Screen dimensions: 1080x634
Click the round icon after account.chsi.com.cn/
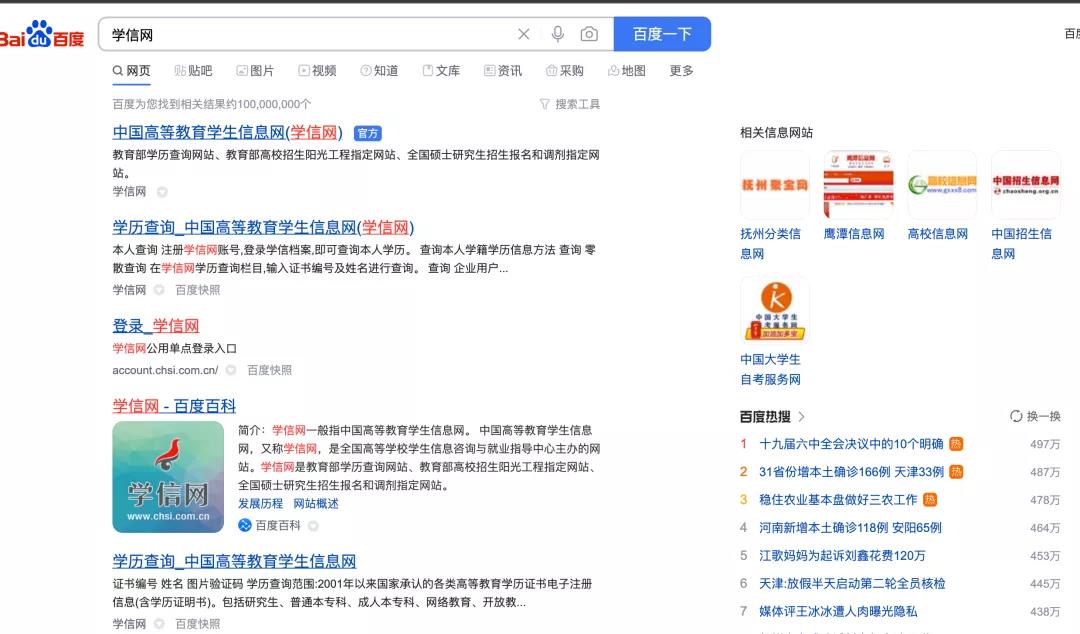click(x=231, y=370)
